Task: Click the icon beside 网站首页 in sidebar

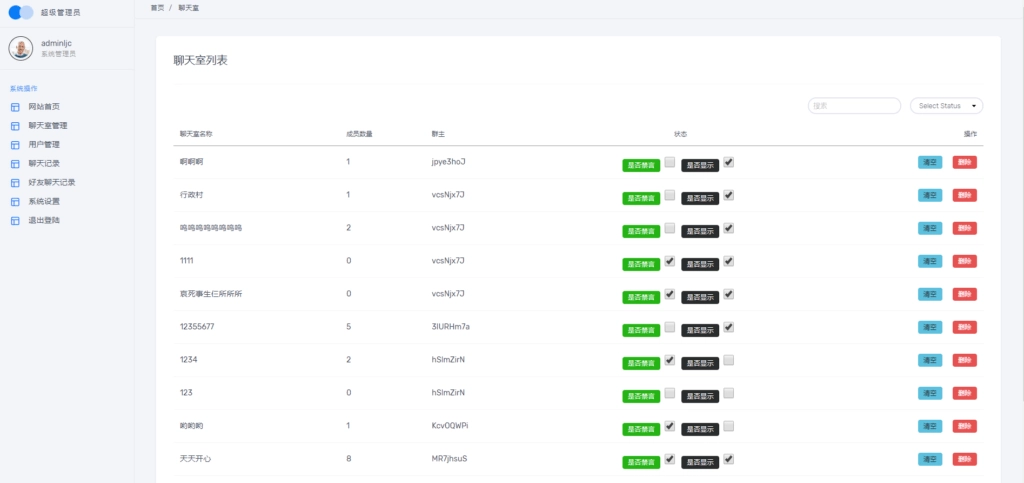Action: 15,107
